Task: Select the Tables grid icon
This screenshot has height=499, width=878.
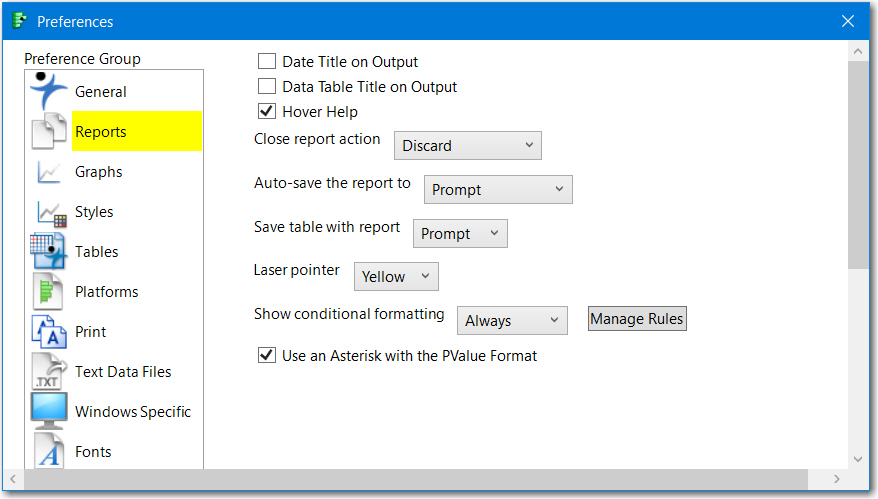Action: coord(48,252)
